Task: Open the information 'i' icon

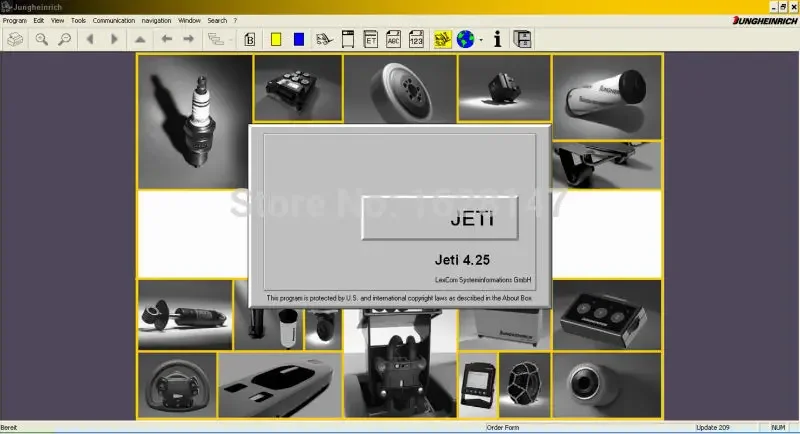Action: pos(497,39)
